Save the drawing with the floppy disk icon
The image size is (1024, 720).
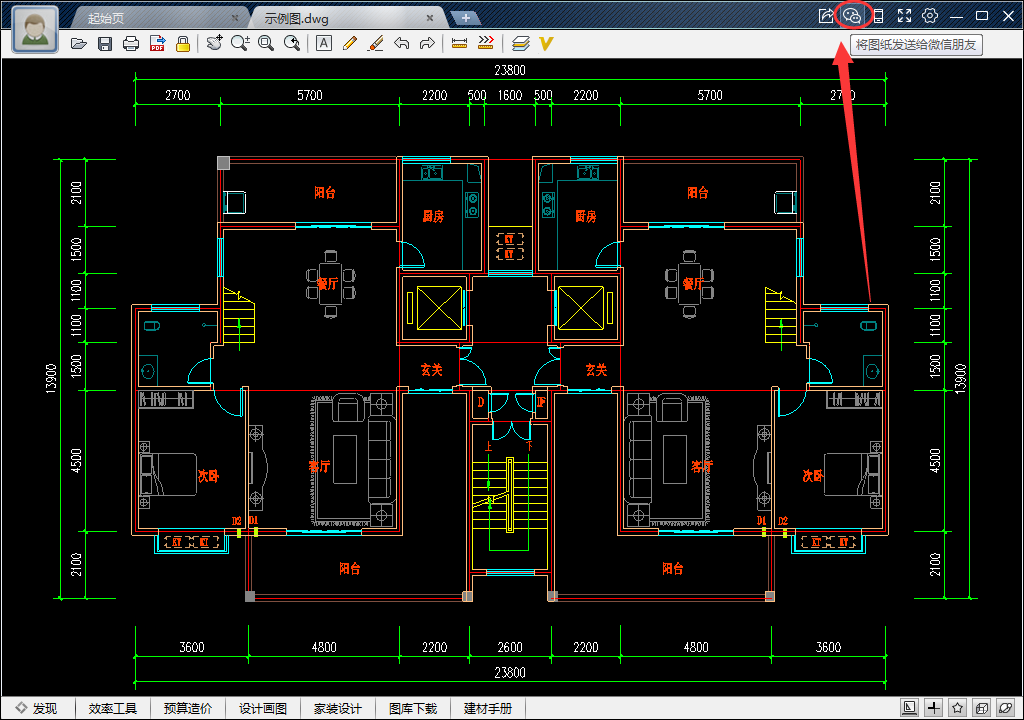point(105,43)
